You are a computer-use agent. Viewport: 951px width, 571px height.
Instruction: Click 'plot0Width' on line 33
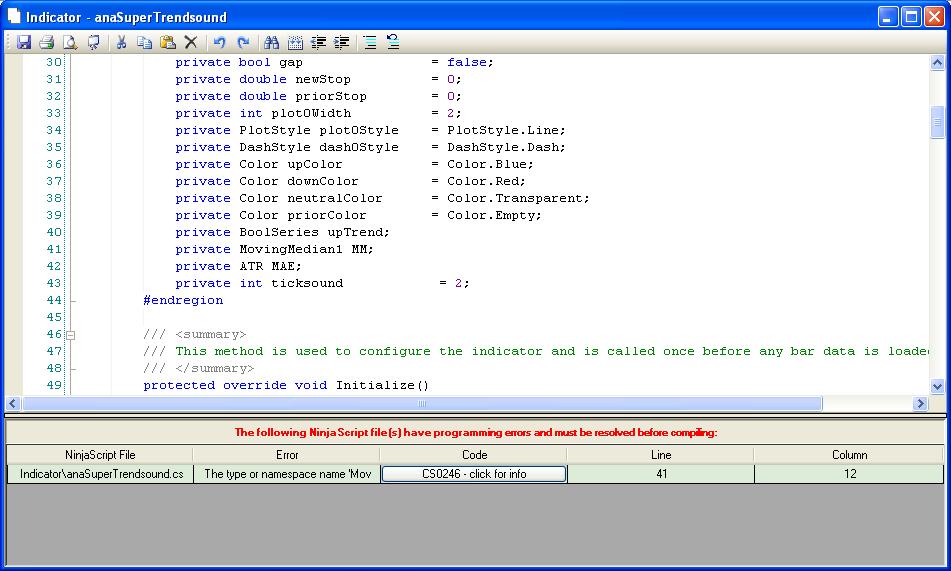(311, 113)
